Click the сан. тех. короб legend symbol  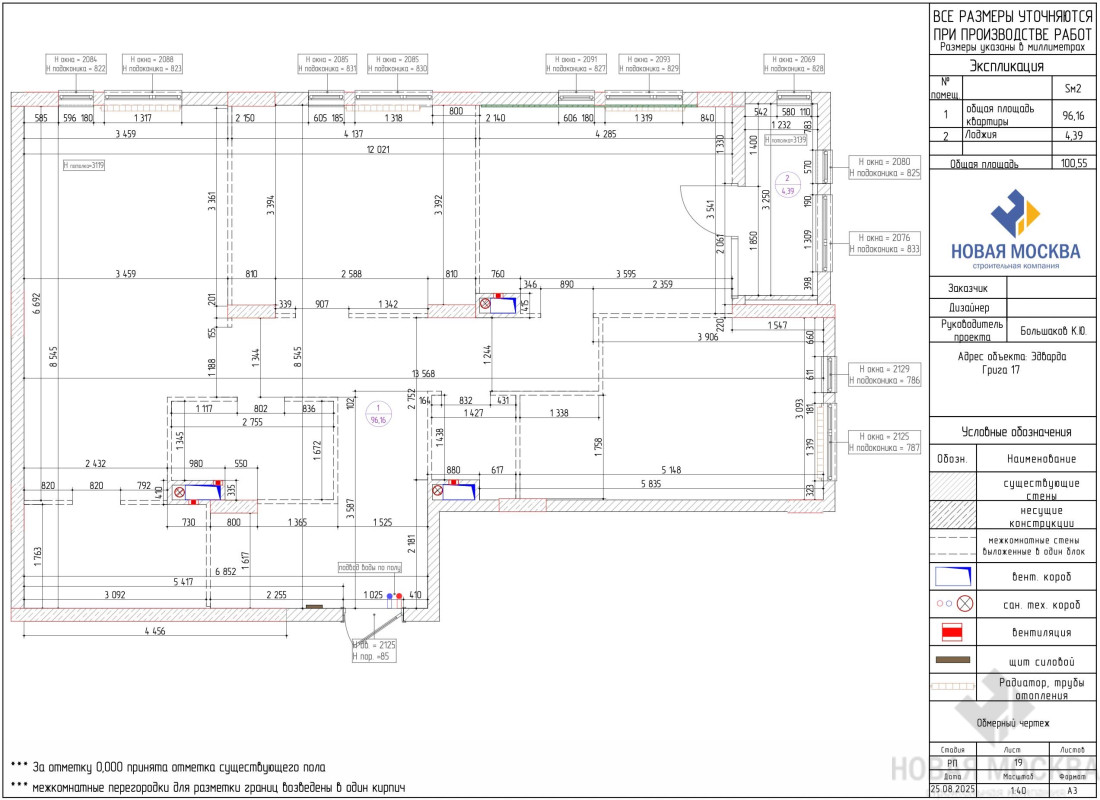[x=953, y=604]
